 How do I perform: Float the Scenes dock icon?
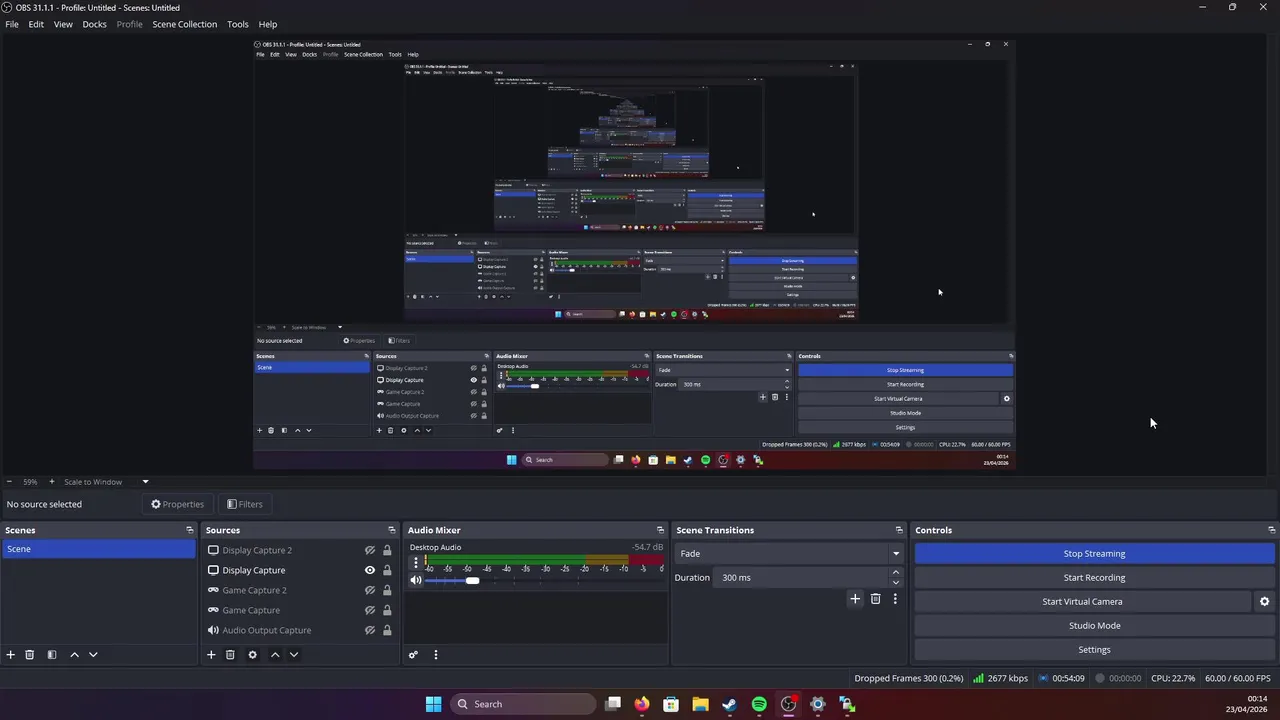point(190,530)
